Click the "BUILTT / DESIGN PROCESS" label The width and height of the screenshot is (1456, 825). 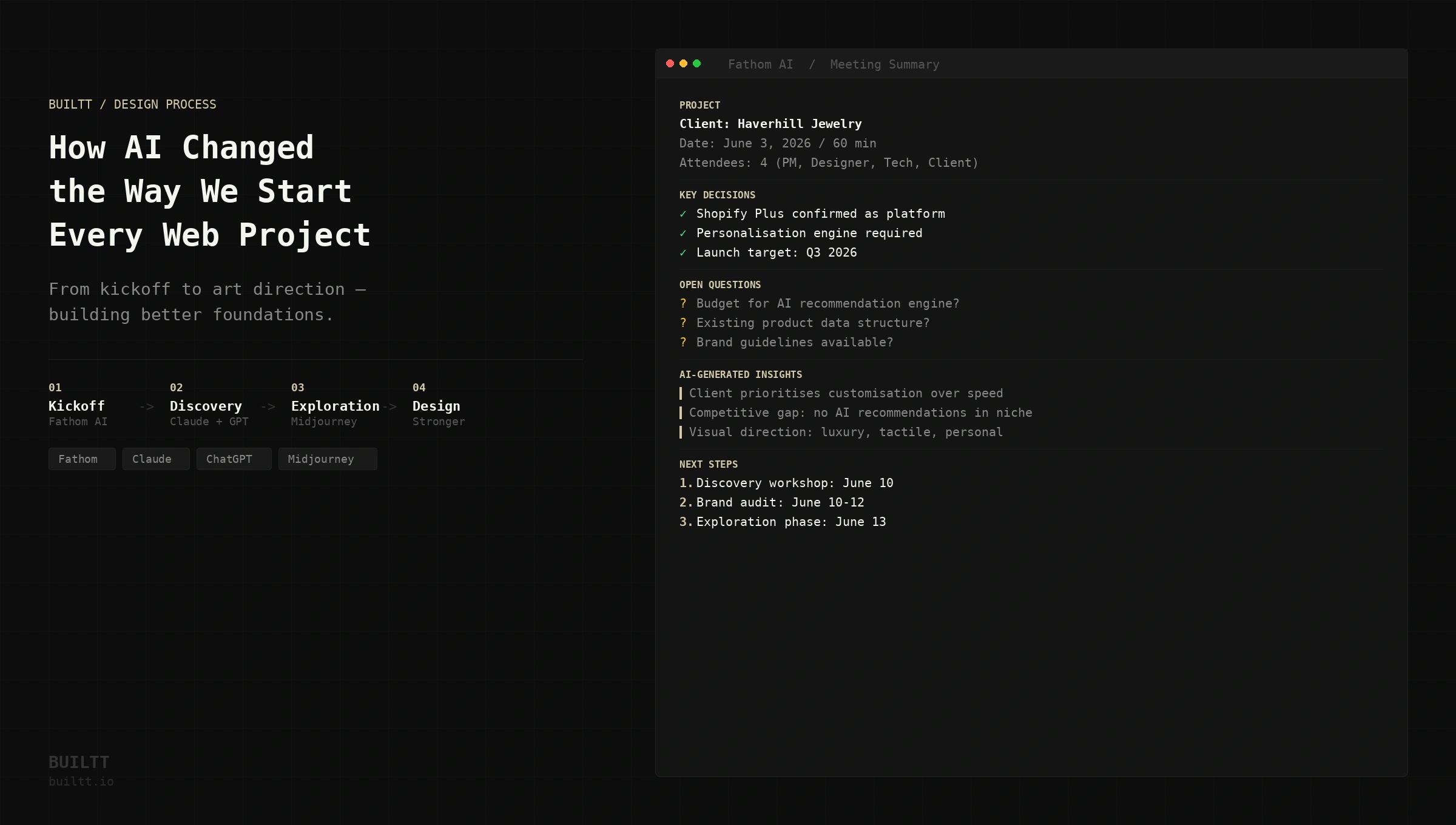pyautogui.click(x=132, y=104)
